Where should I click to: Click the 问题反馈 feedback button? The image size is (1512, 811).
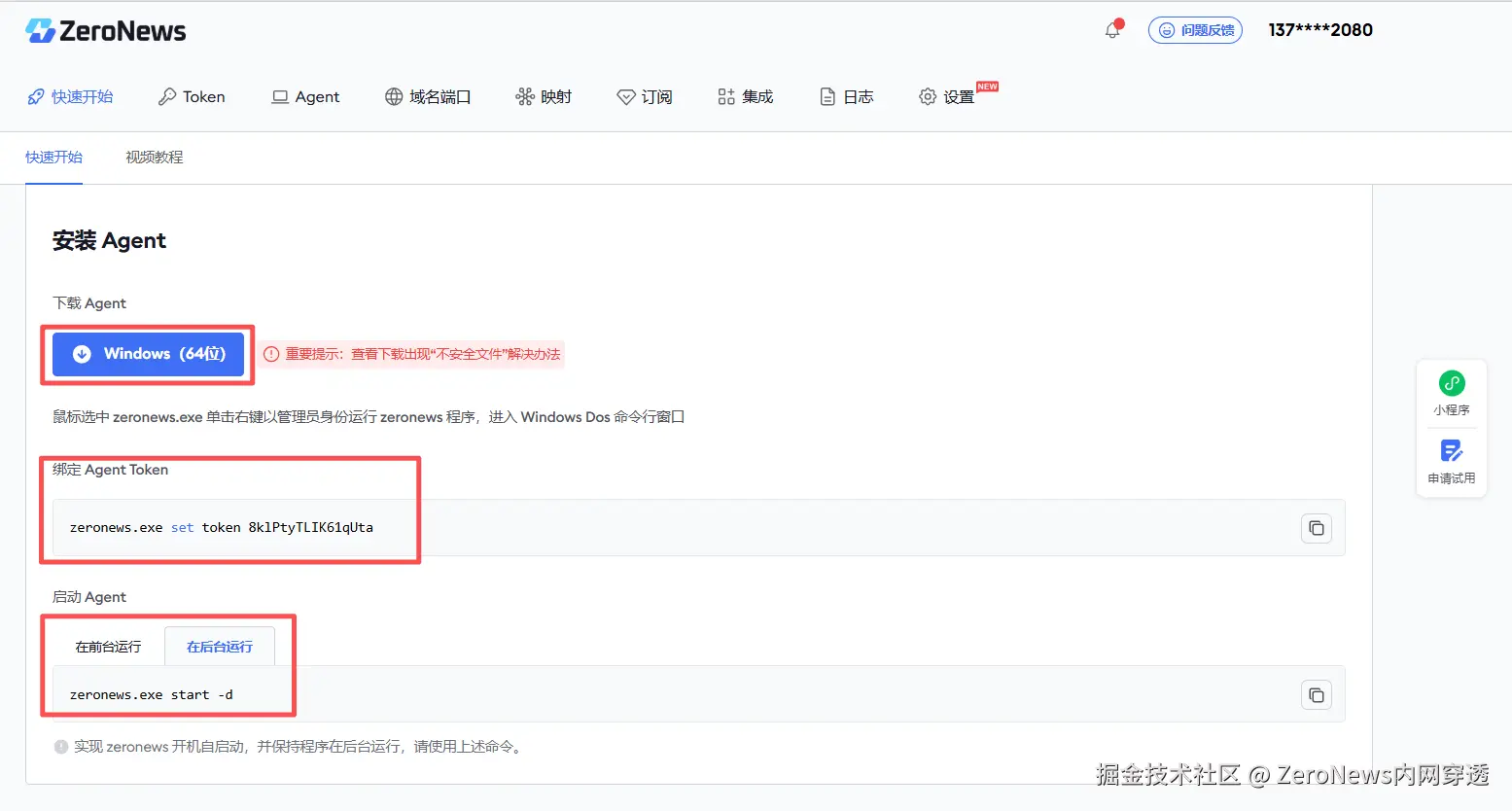1195,30
